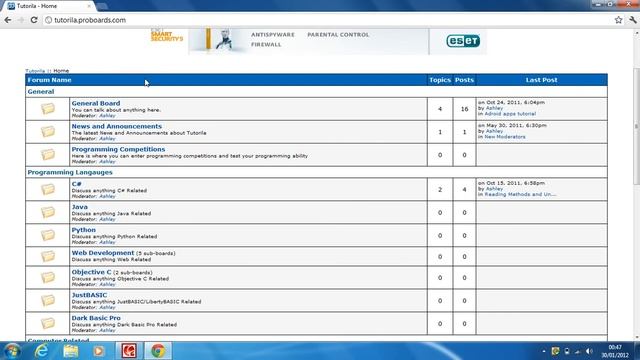Click the ESET Smart Security banner ad
640x360 pixels.
318,41
